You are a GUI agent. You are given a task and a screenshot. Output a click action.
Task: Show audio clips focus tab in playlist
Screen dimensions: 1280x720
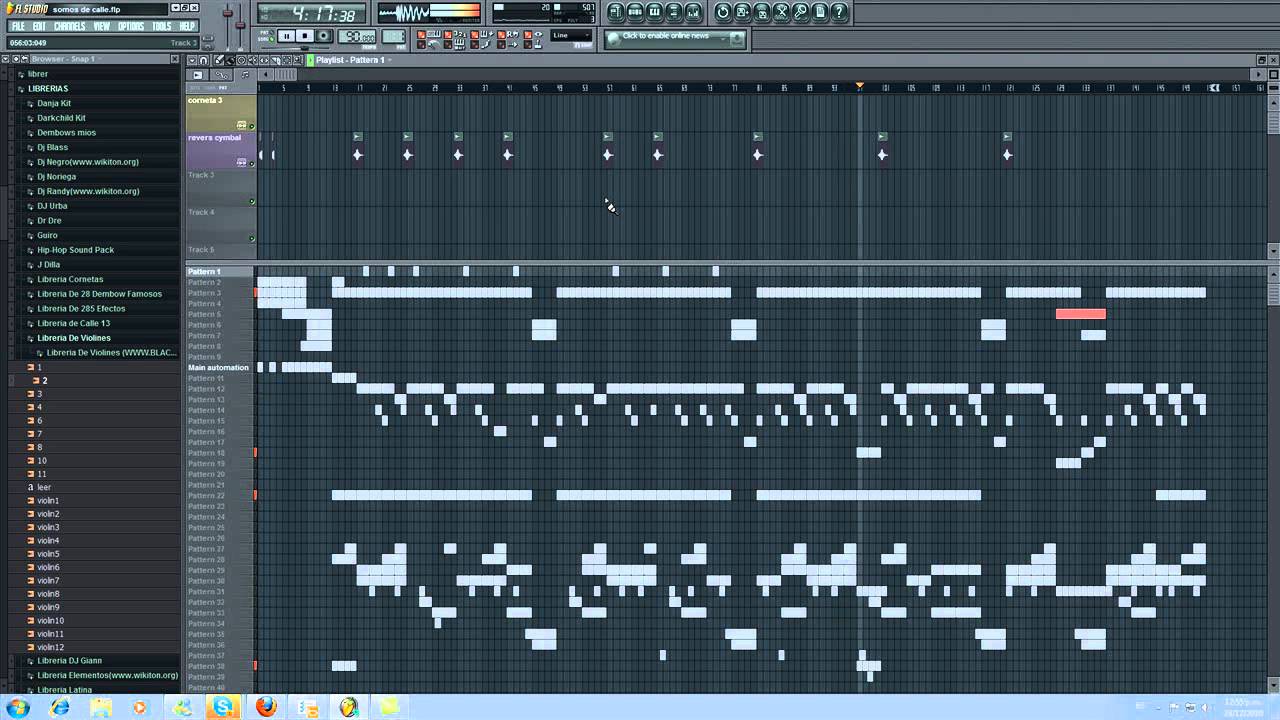(x=197, y=75)
